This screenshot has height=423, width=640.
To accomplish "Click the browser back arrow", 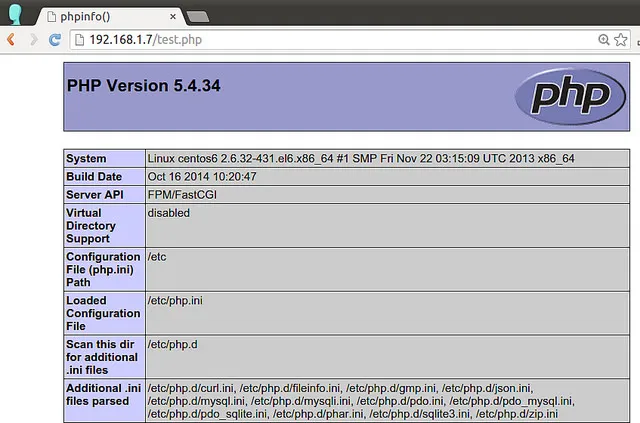I will tap(11, 39).
